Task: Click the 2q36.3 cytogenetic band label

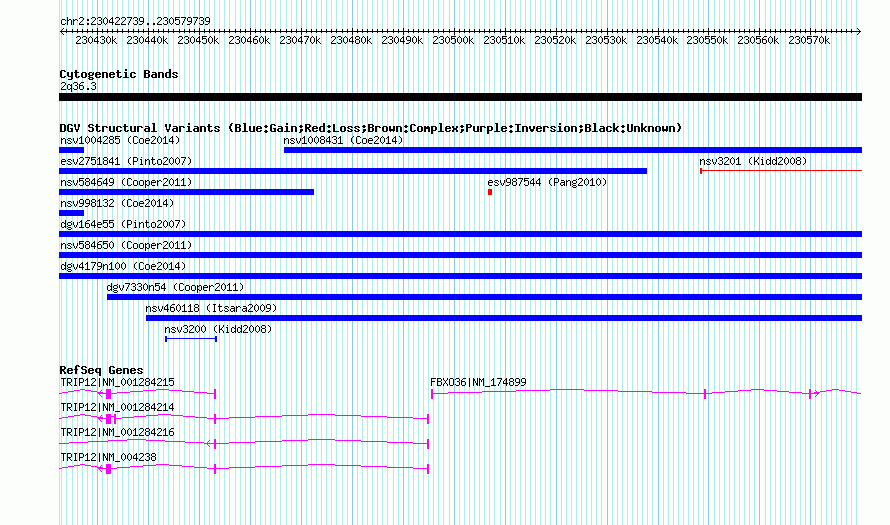Action: [78, 86]
